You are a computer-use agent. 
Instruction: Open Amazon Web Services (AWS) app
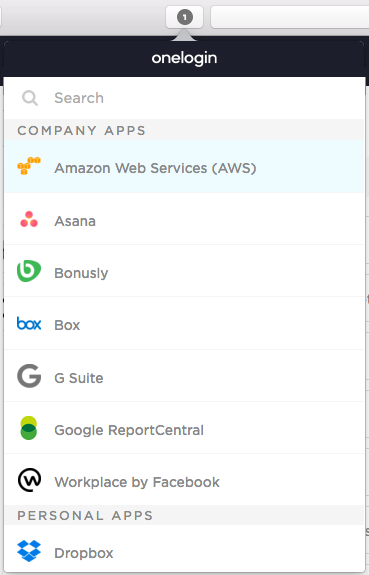click(x=184, y=167)
